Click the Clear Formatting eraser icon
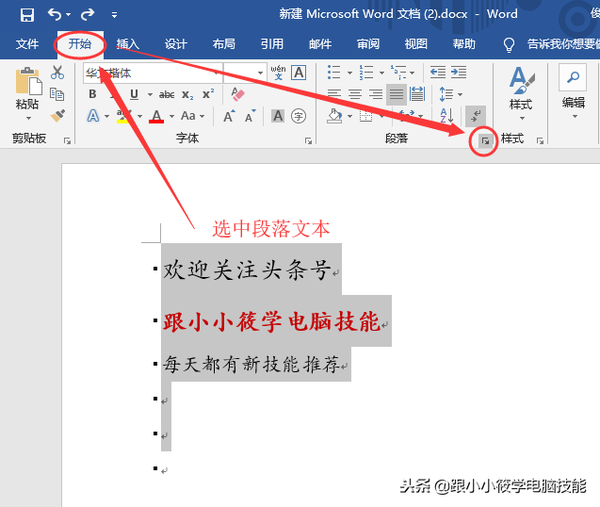The height and width of the screenshot is (507, 600). (238, 94)
